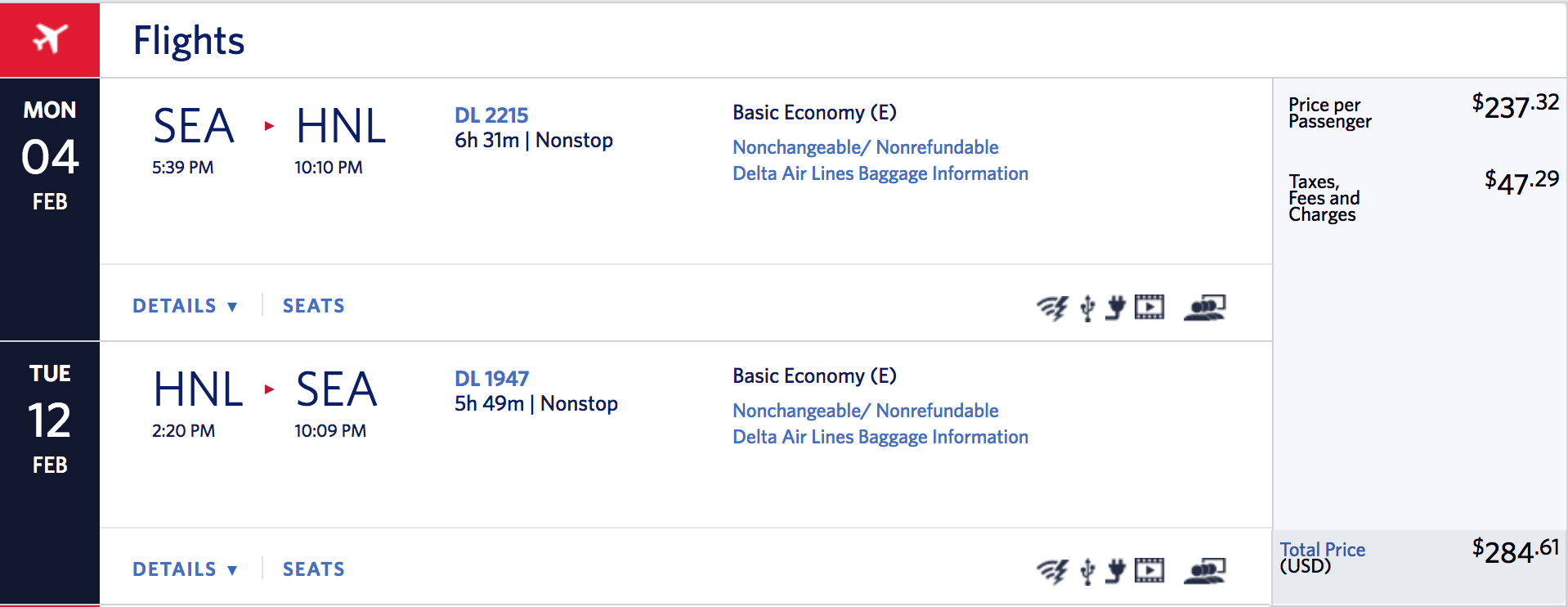1568x607 pixels.
Task: Click the video entertainment icon for DL 2215
Action: pyautogui.click(x=1149, y=307)
